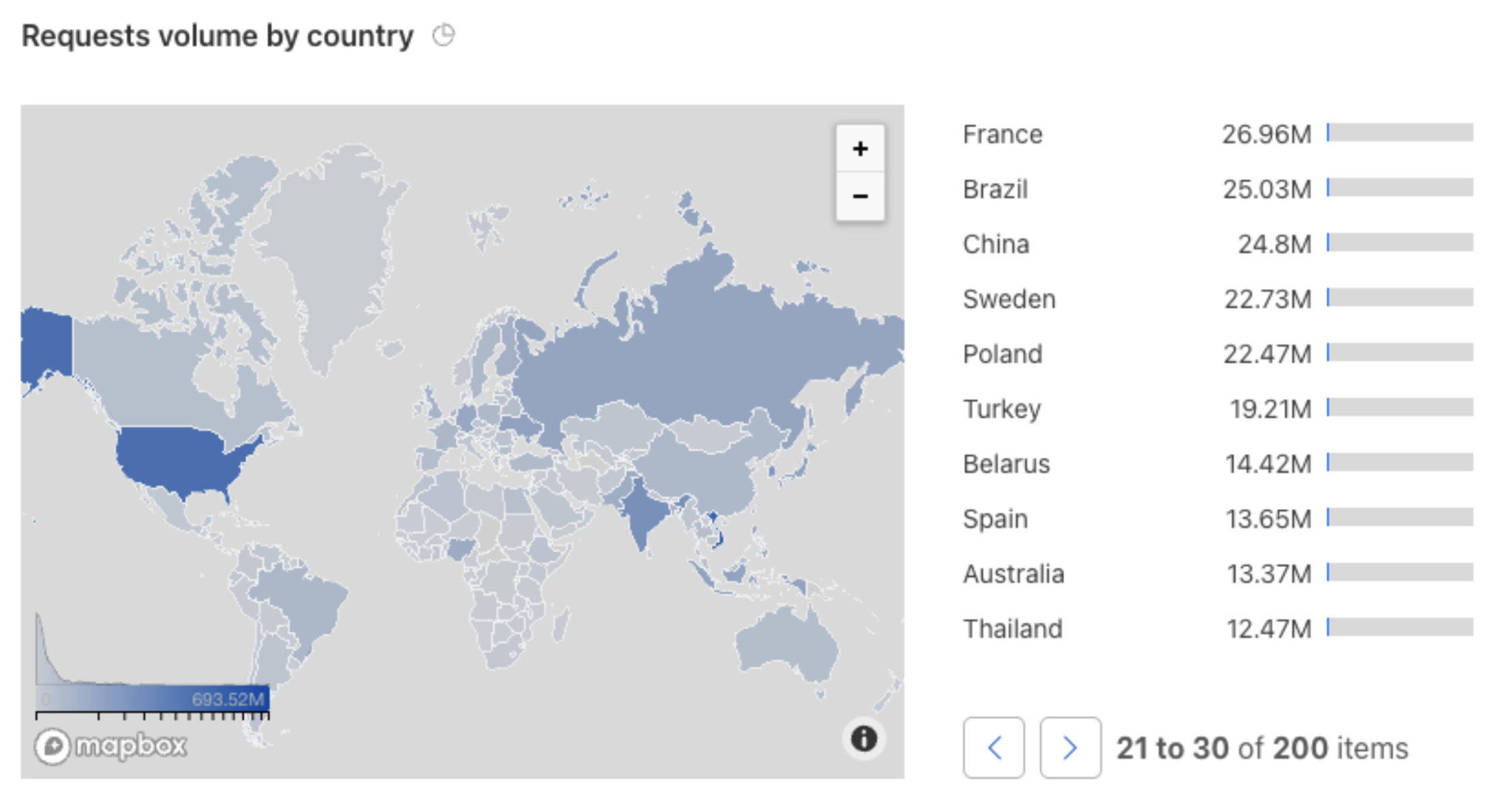Viewport: 1510px width, 812px height.
Task: Click the map zoom in plus button
Action: click(859, 149)
